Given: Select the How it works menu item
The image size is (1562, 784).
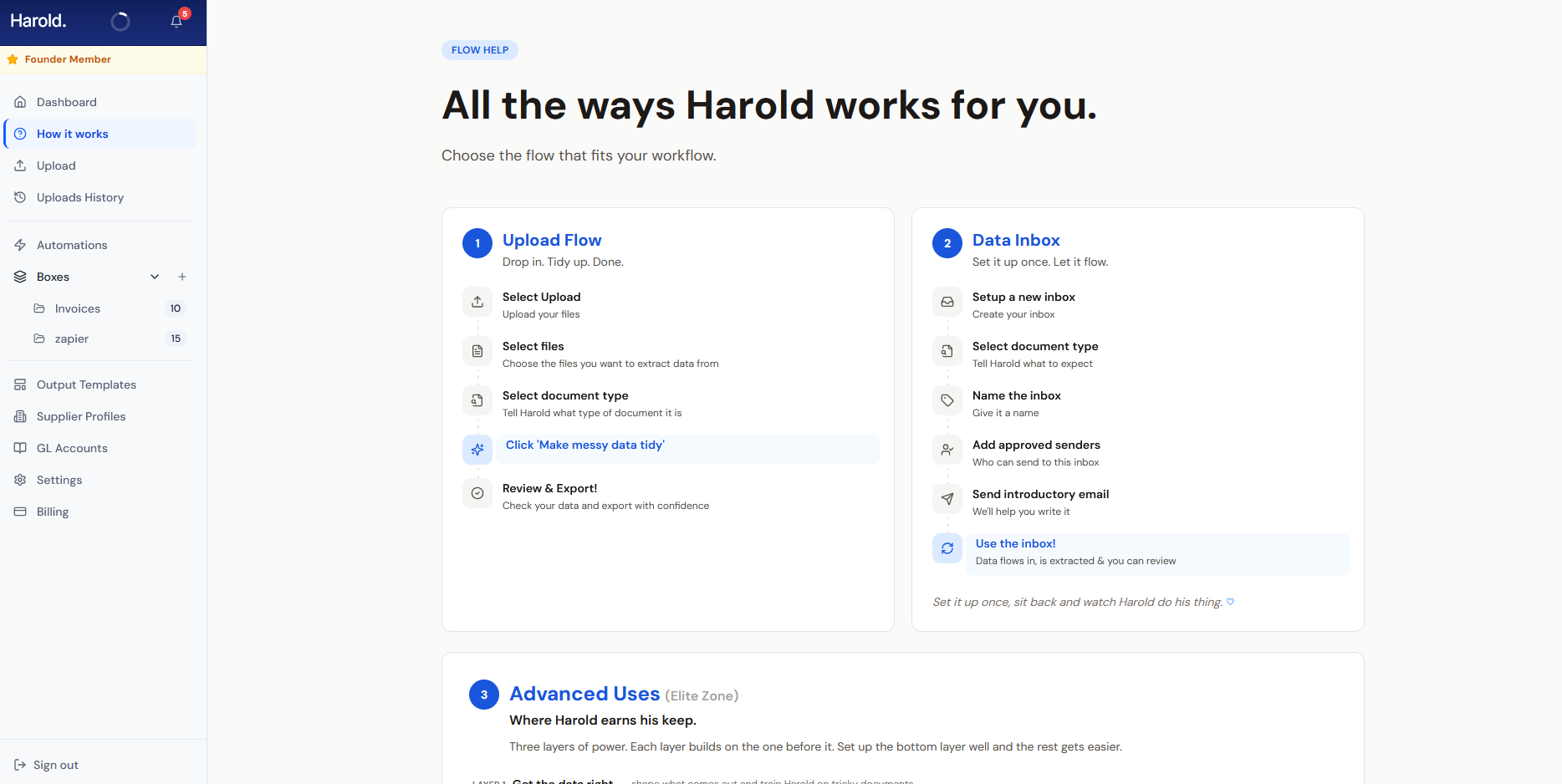Looking at the screenshot, I should coord(100,134).
